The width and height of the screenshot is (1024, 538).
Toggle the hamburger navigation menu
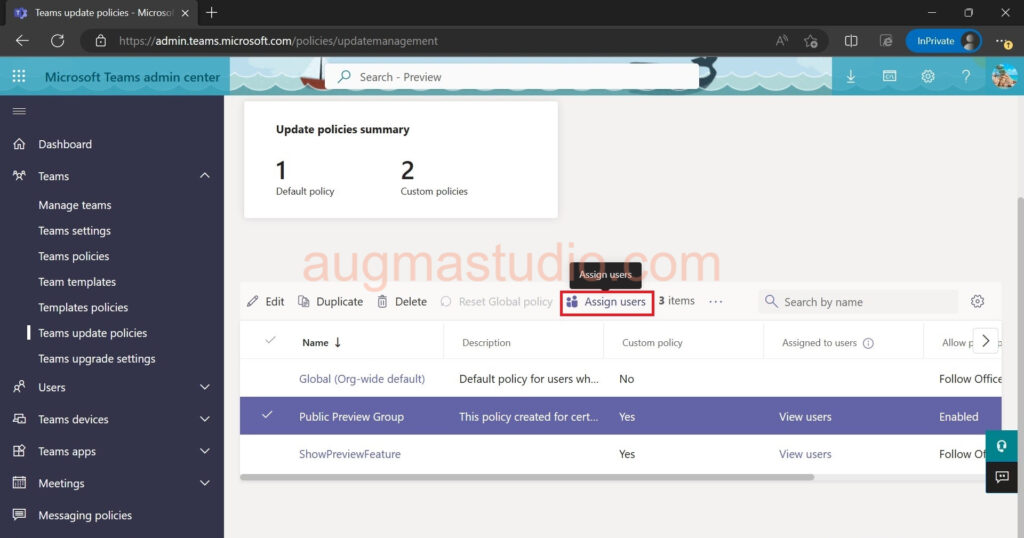coord(19,111)
